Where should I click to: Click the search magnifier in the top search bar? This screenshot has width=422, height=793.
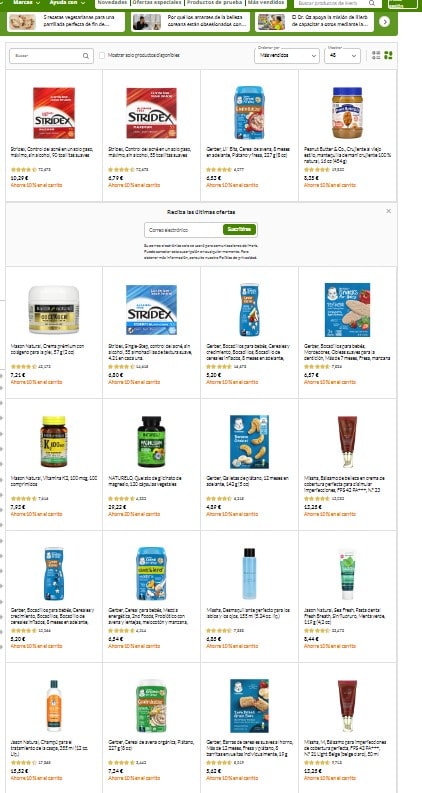[372, 3]
